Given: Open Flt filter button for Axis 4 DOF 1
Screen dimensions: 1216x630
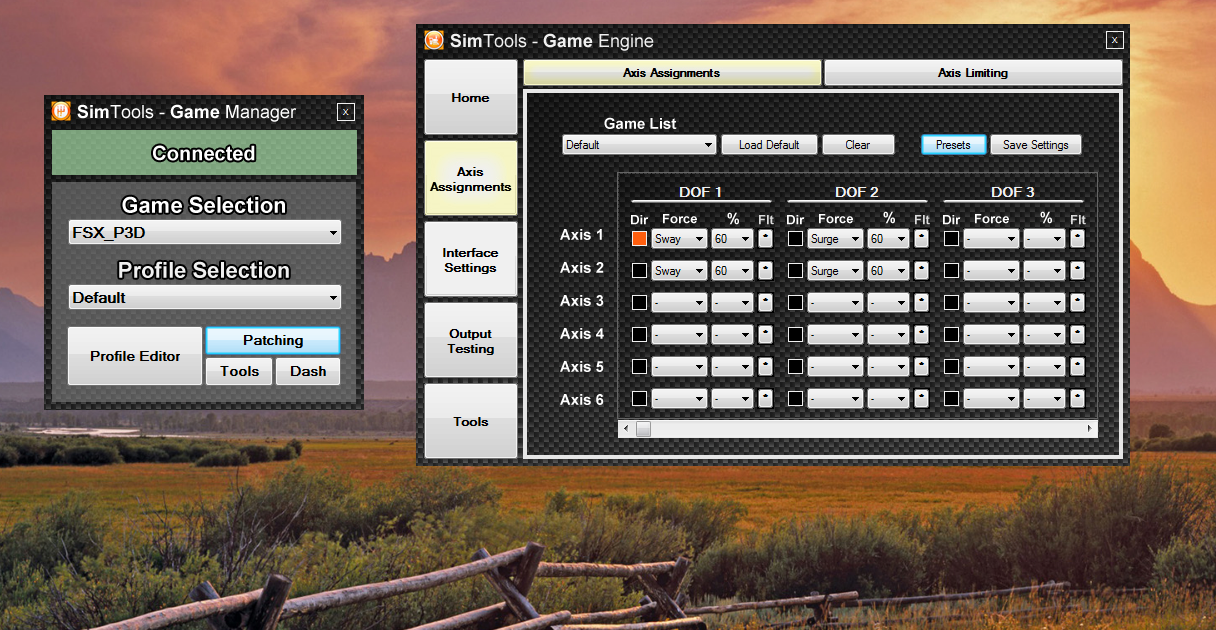Looking at the screenshot, I should click(x=765, y=334).
